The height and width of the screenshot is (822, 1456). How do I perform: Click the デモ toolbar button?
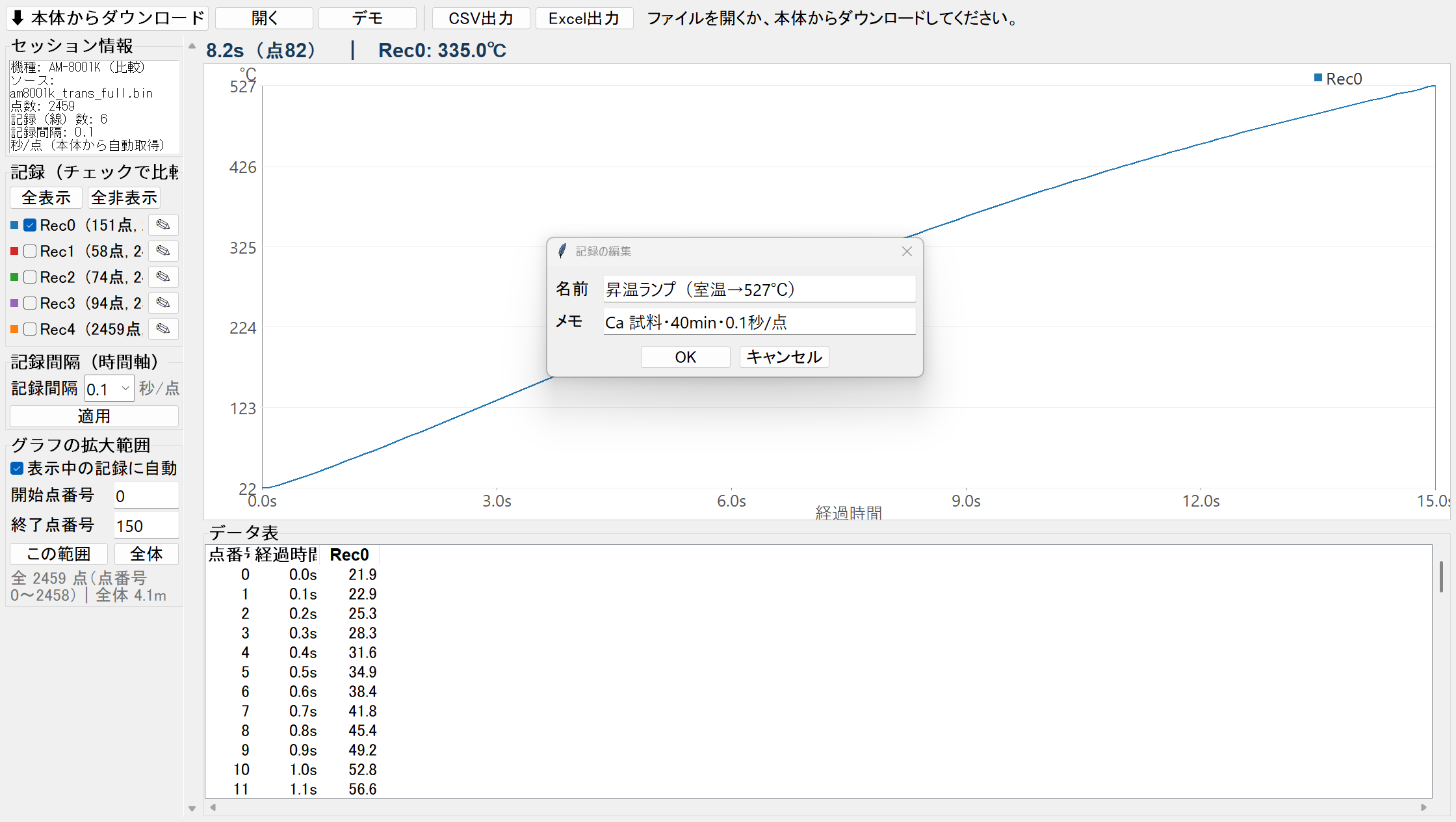(x=367, y=18)
